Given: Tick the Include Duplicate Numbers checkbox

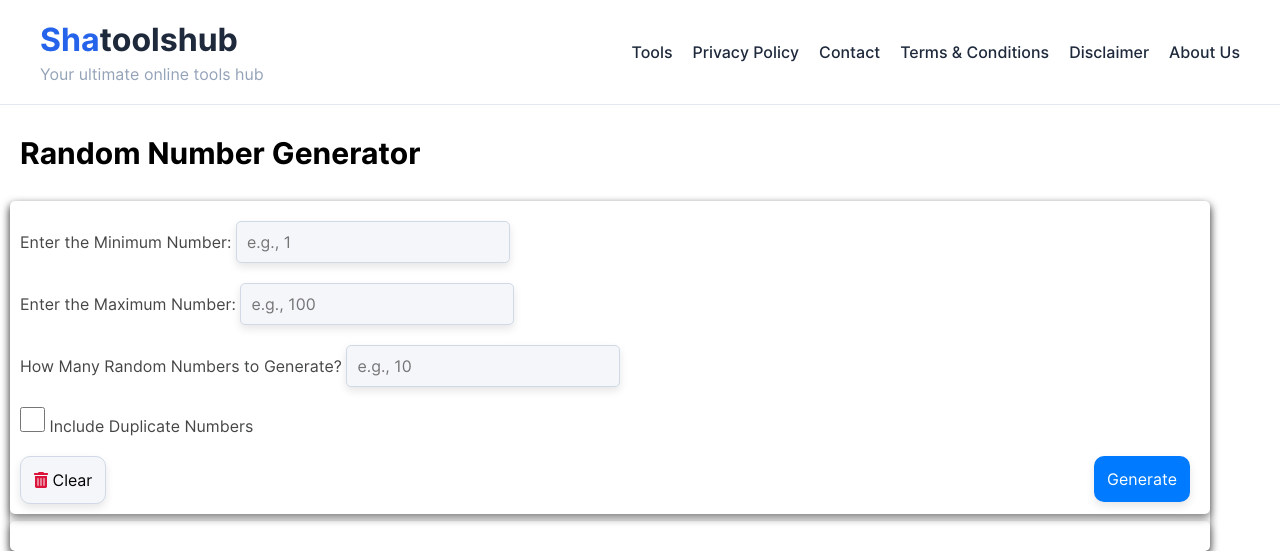Looking at the screenshot, I should 32,420.
